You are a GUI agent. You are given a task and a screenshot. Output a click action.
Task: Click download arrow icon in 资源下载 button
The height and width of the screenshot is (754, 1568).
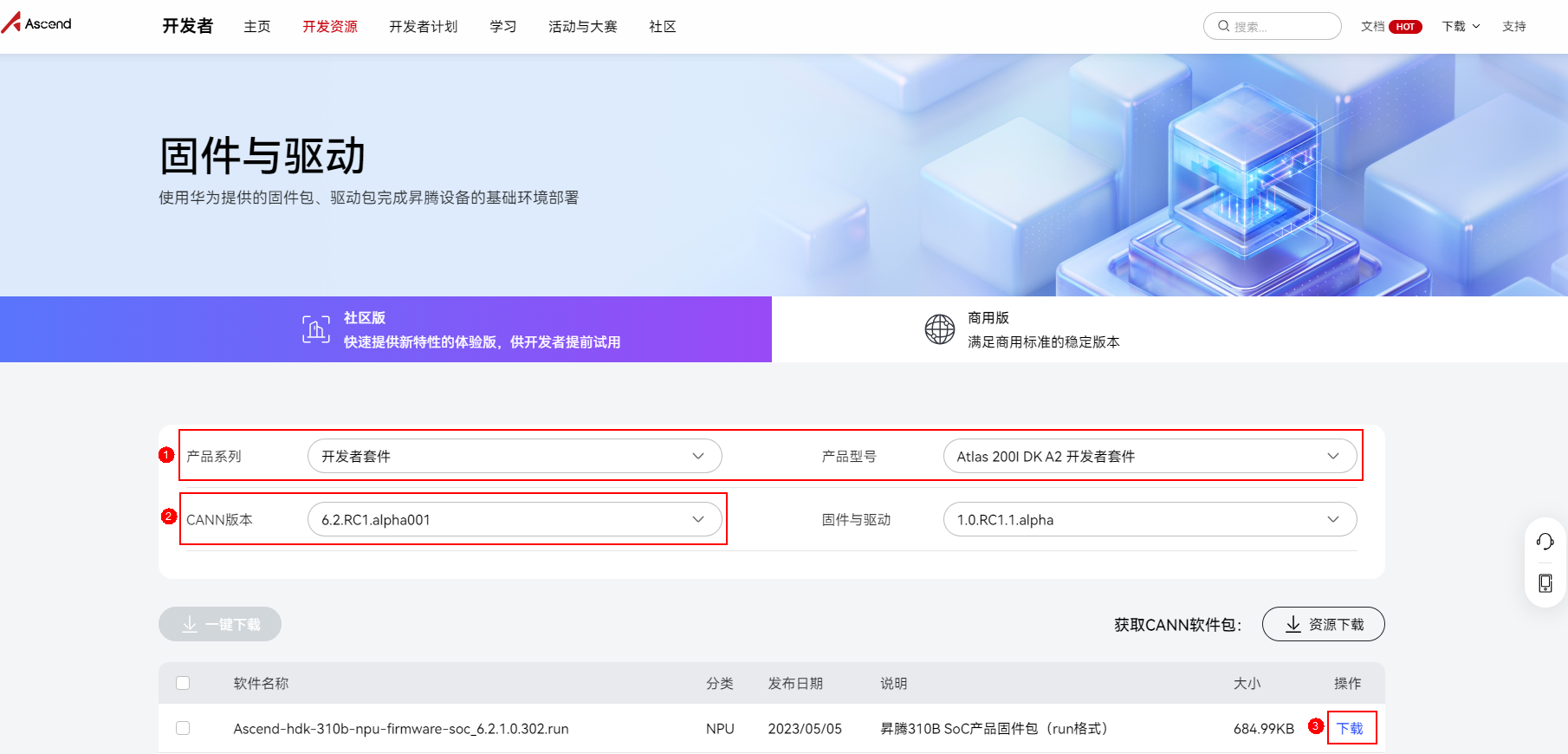point(1293,624)
